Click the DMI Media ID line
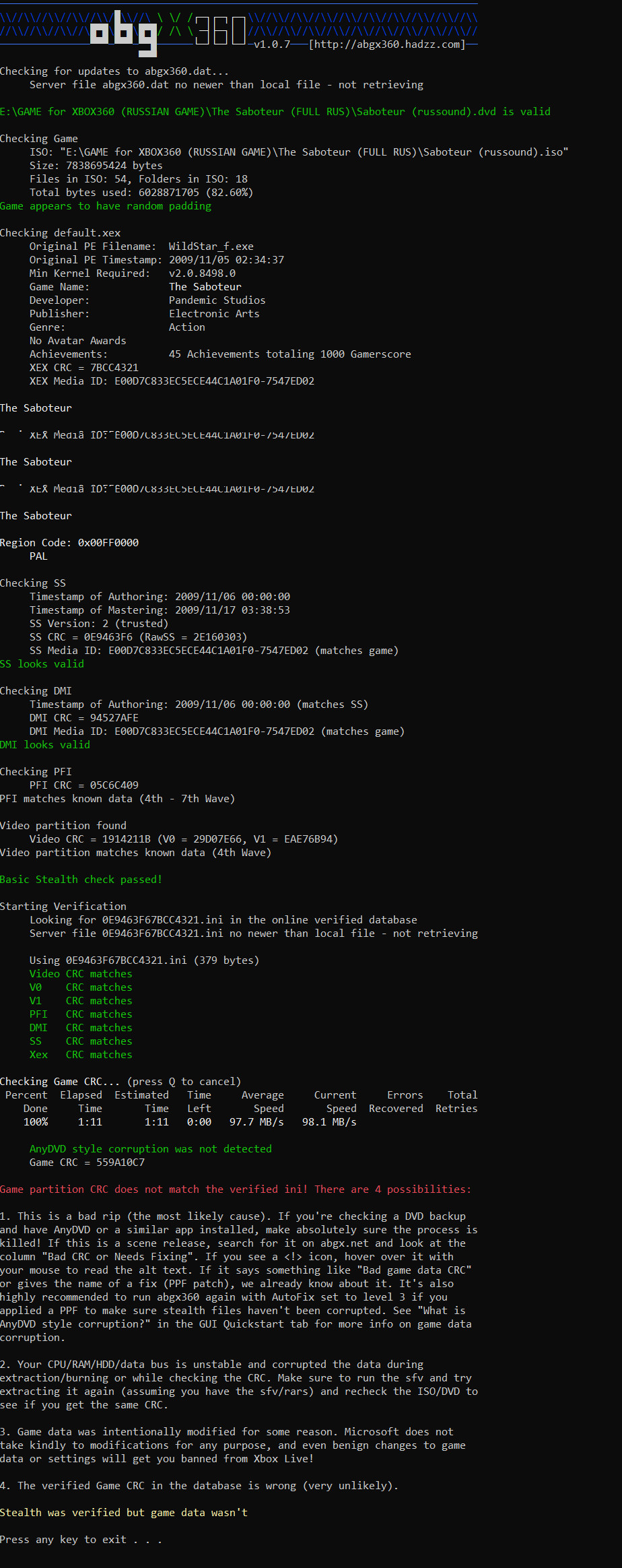 tap(217, 731)
